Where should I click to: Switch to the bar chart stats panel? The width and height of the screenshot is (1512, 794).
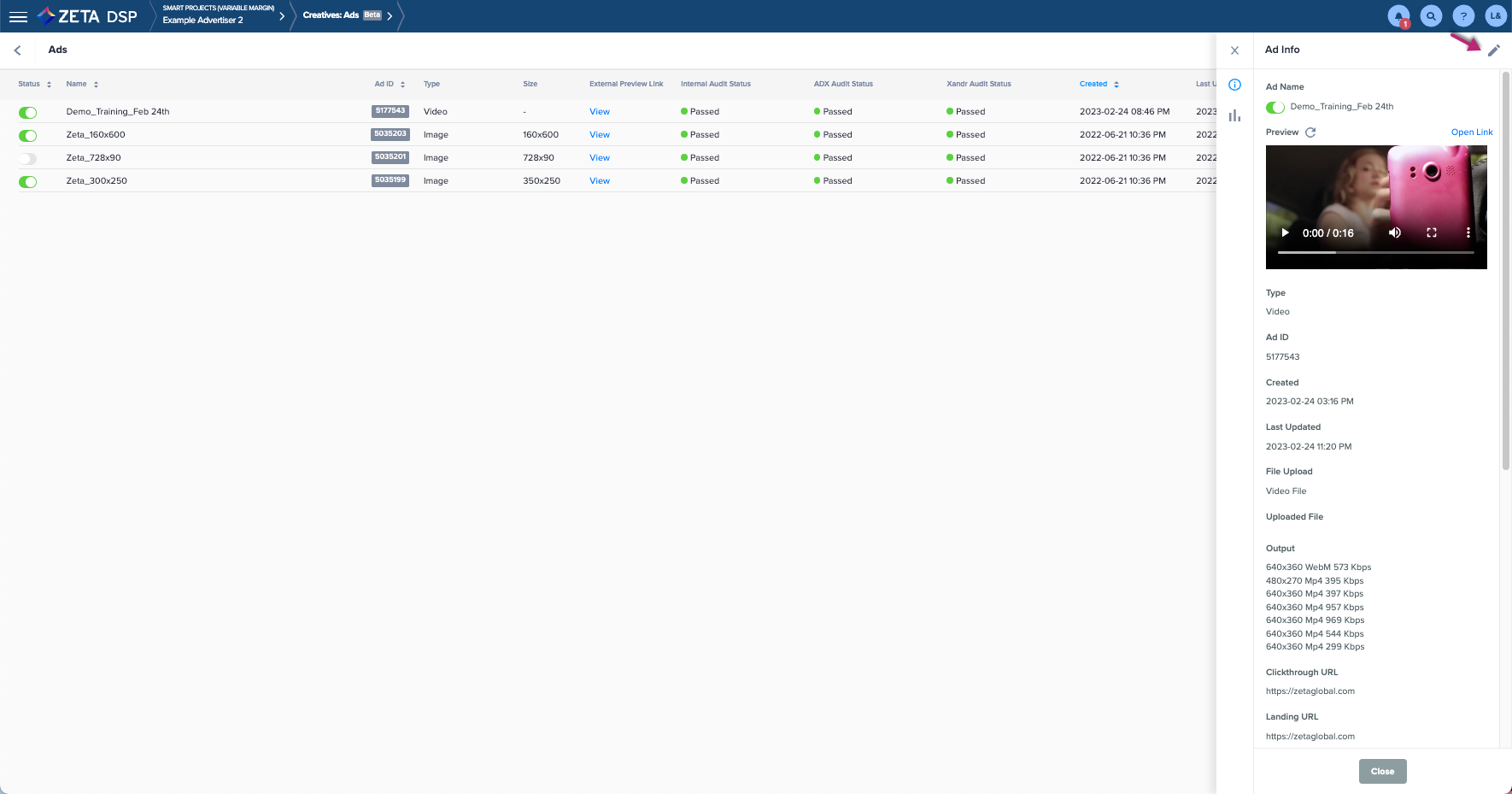point(1234,115)
